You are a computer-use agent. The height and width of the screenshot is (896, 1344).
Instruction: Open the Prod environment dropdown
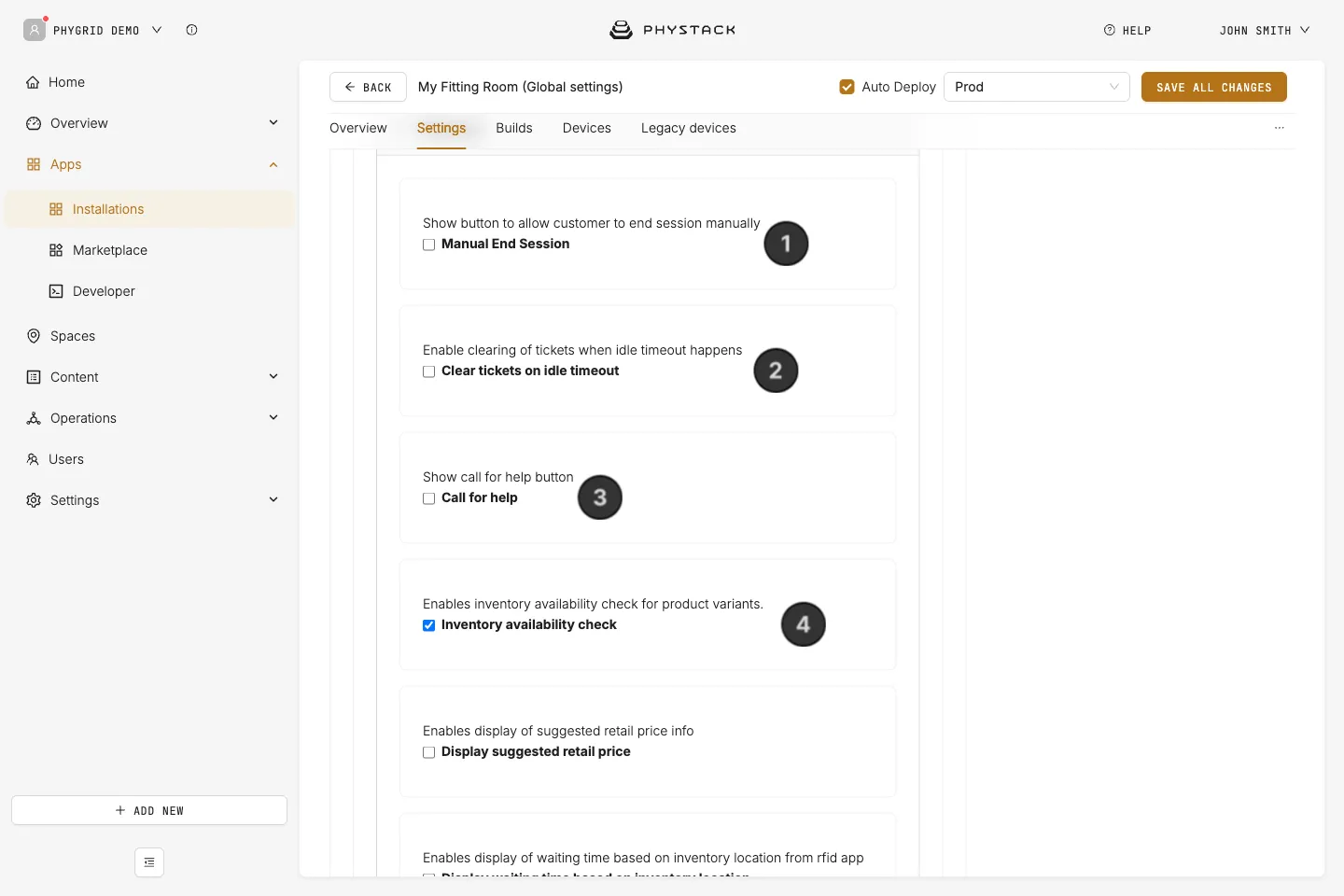pyautogui.click(x=1037, y=87)
